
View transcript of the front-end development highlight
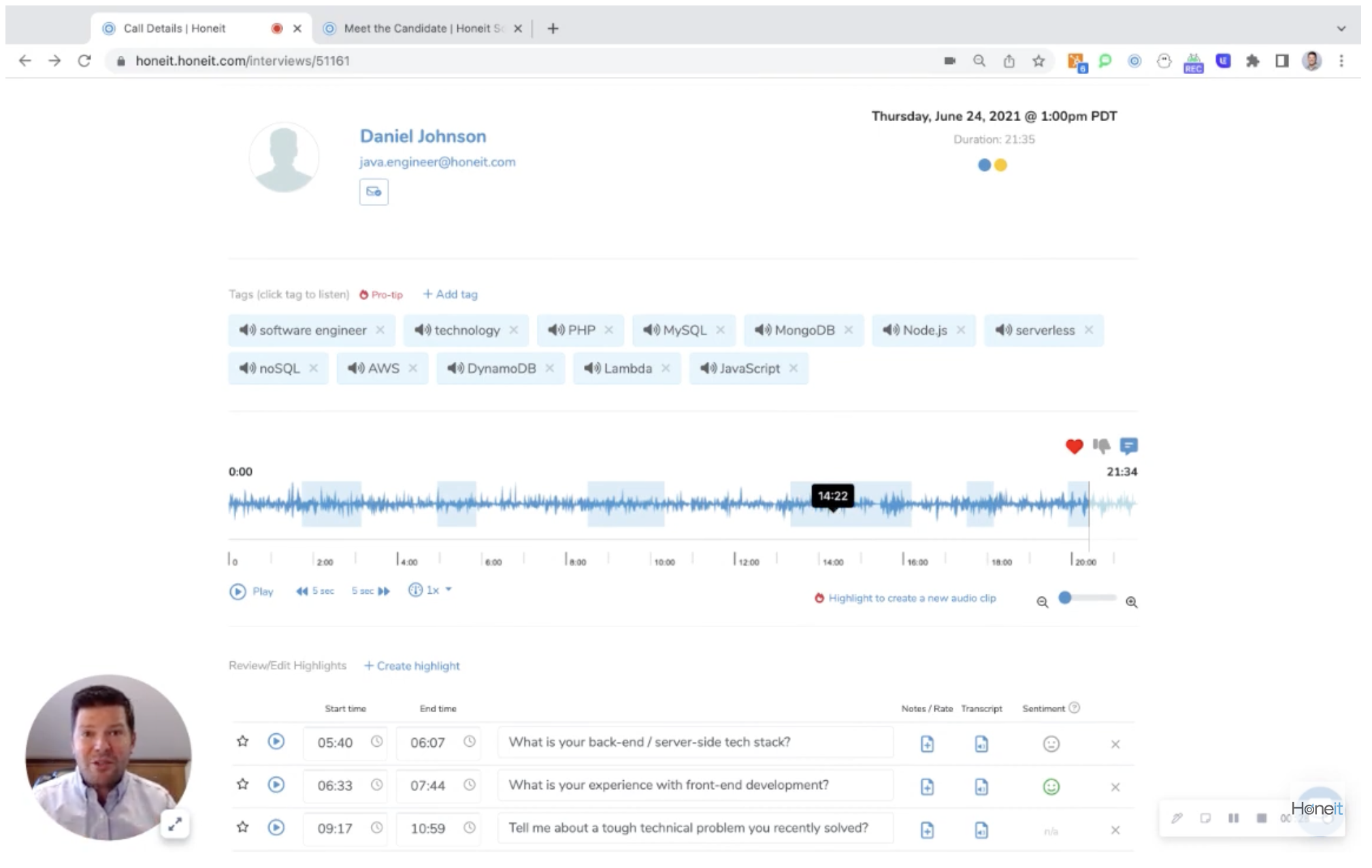pos(980,787)
